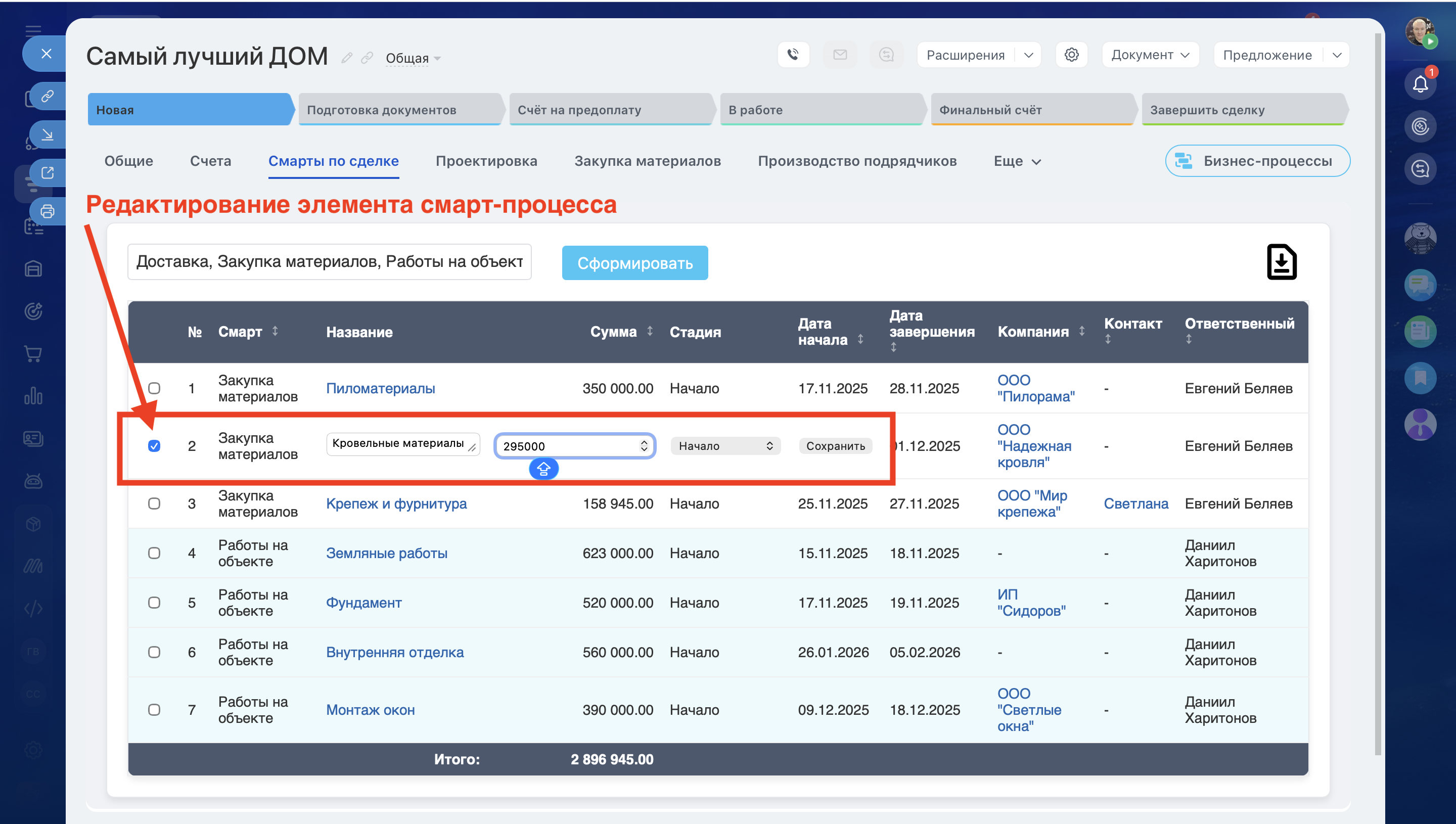Screen dimensions: 1456x824
Task: Click the smart-process types filter input field
Action: [329, 262]
